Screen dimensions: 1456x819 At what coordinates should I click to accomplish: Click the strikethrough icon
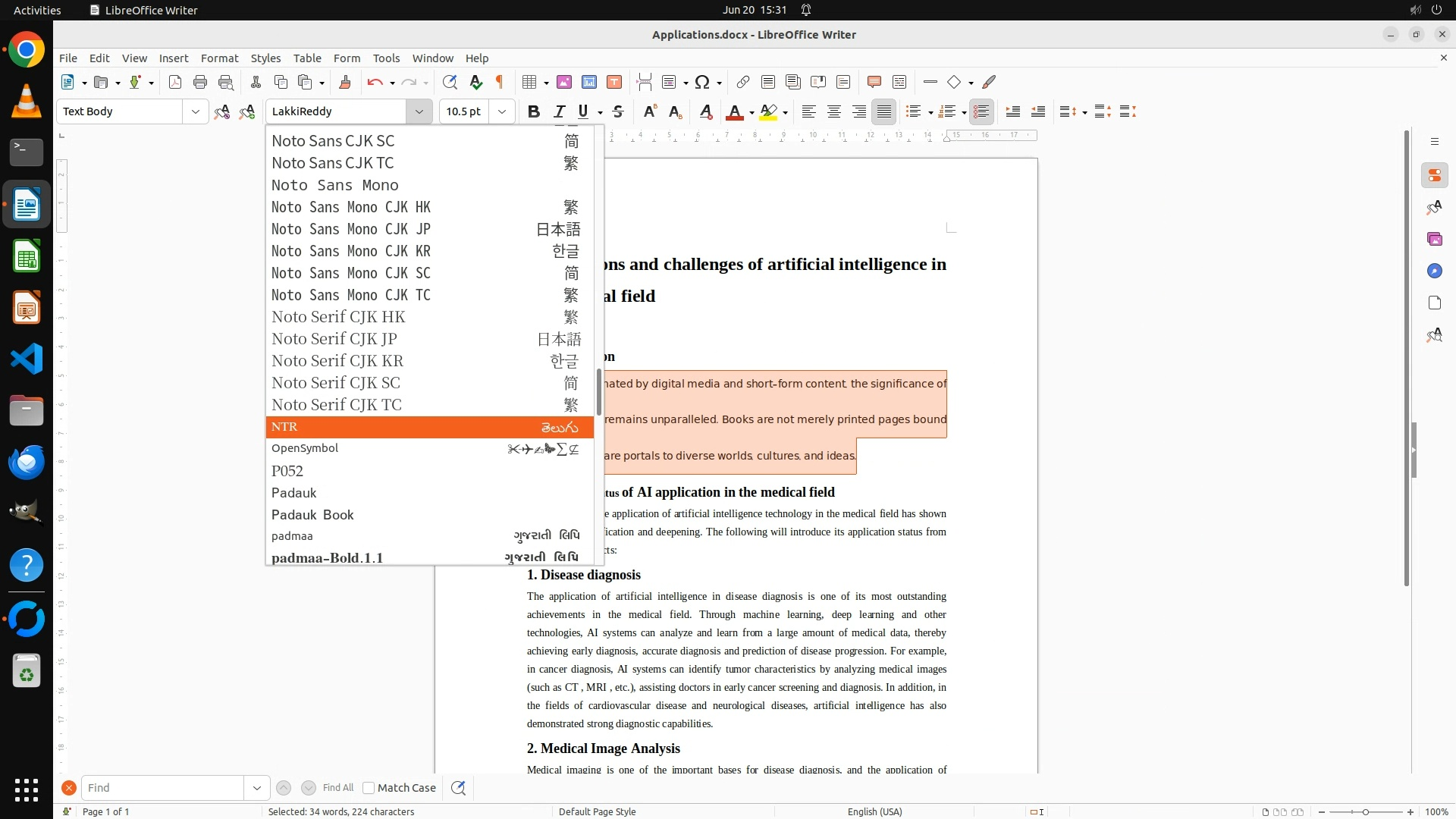pos(618,111)
